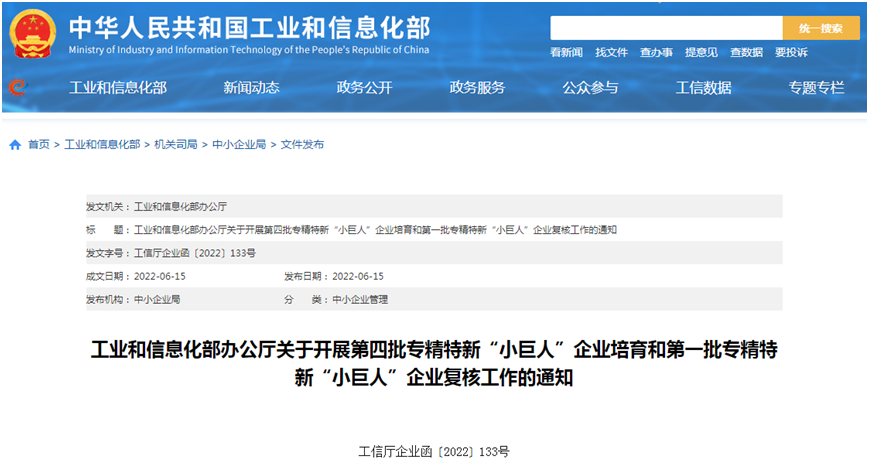
Task: Open the 查办事 quick link
Action: click(656, 52)
